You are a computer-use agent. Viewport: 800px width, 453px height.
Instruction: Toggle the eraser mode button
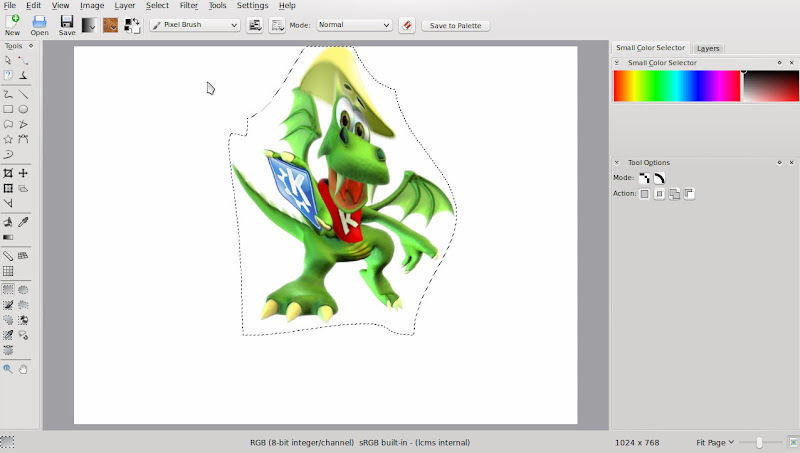click(407, 25)
